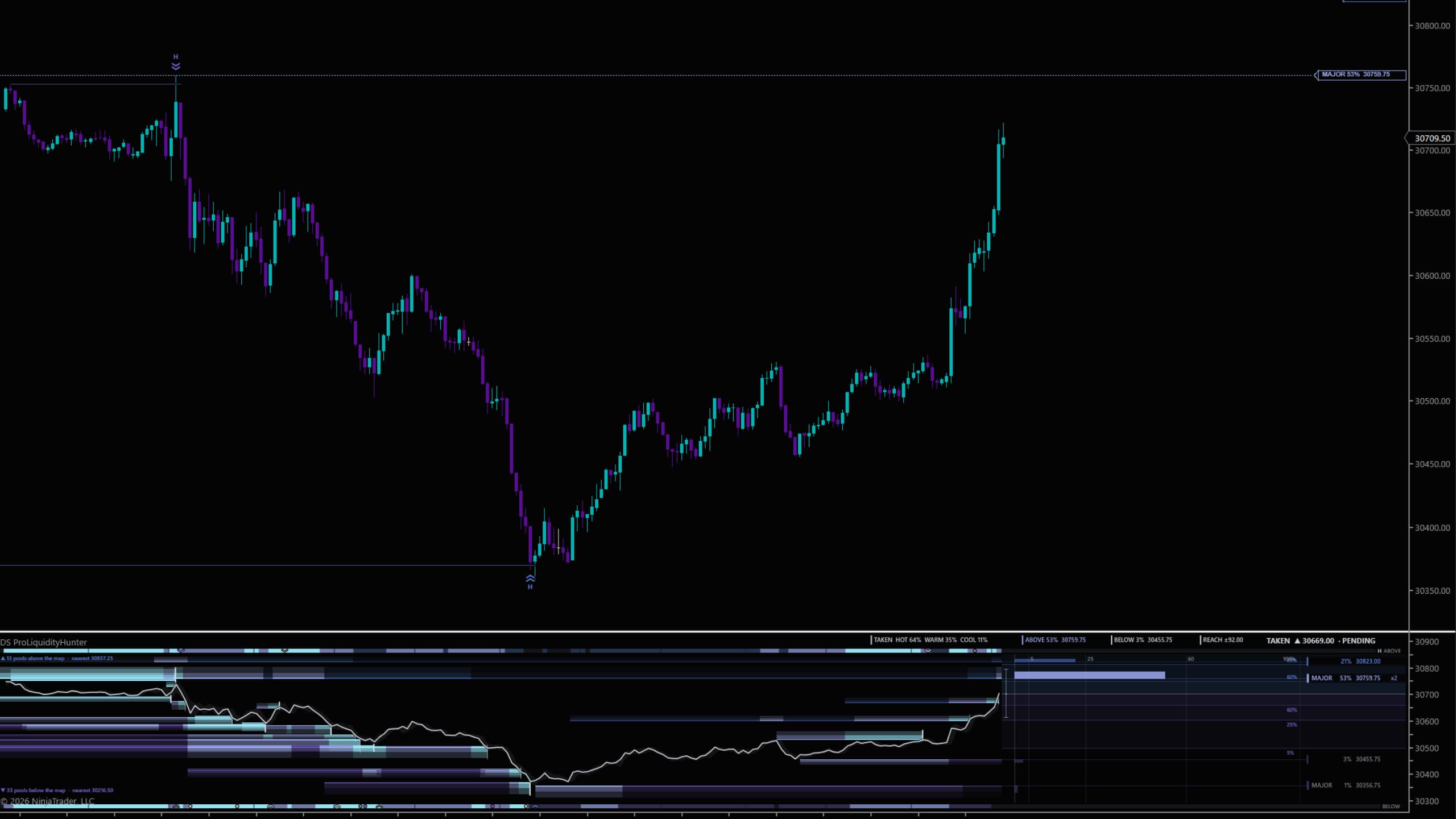Click the H ABOVE label in panel

1389,651
